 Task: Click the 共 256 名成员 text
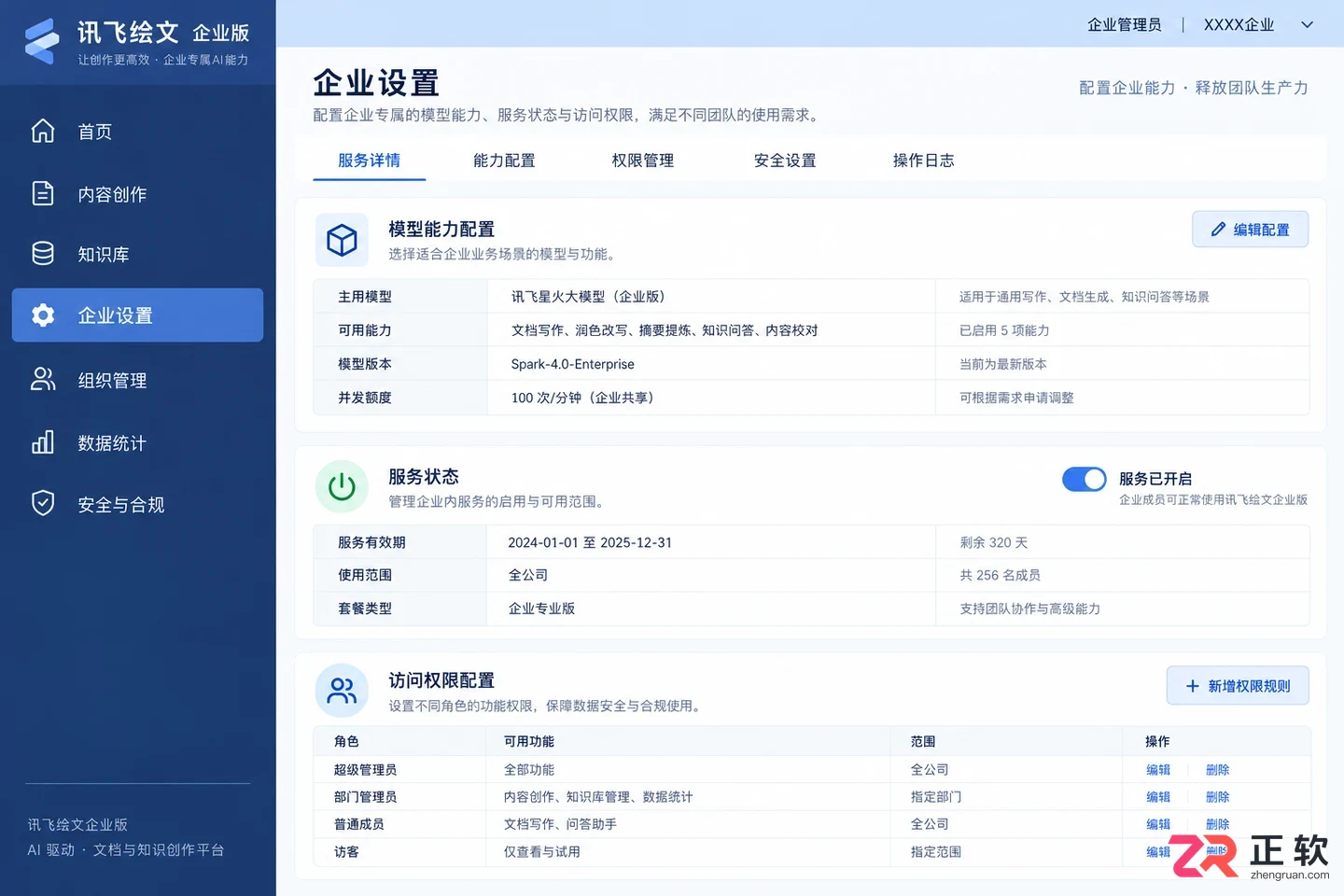point(1000,575)
